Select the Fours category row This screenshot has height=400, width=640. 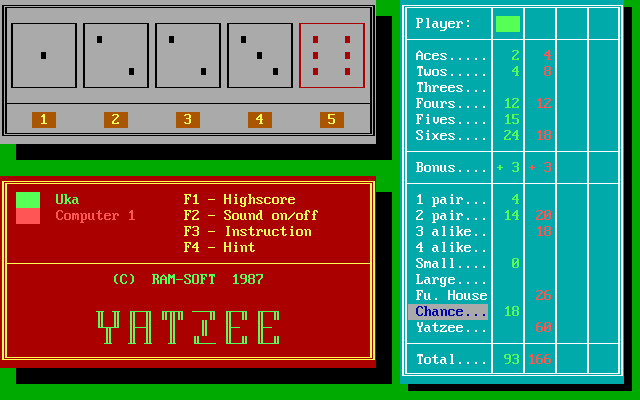(x=451, y=103)
